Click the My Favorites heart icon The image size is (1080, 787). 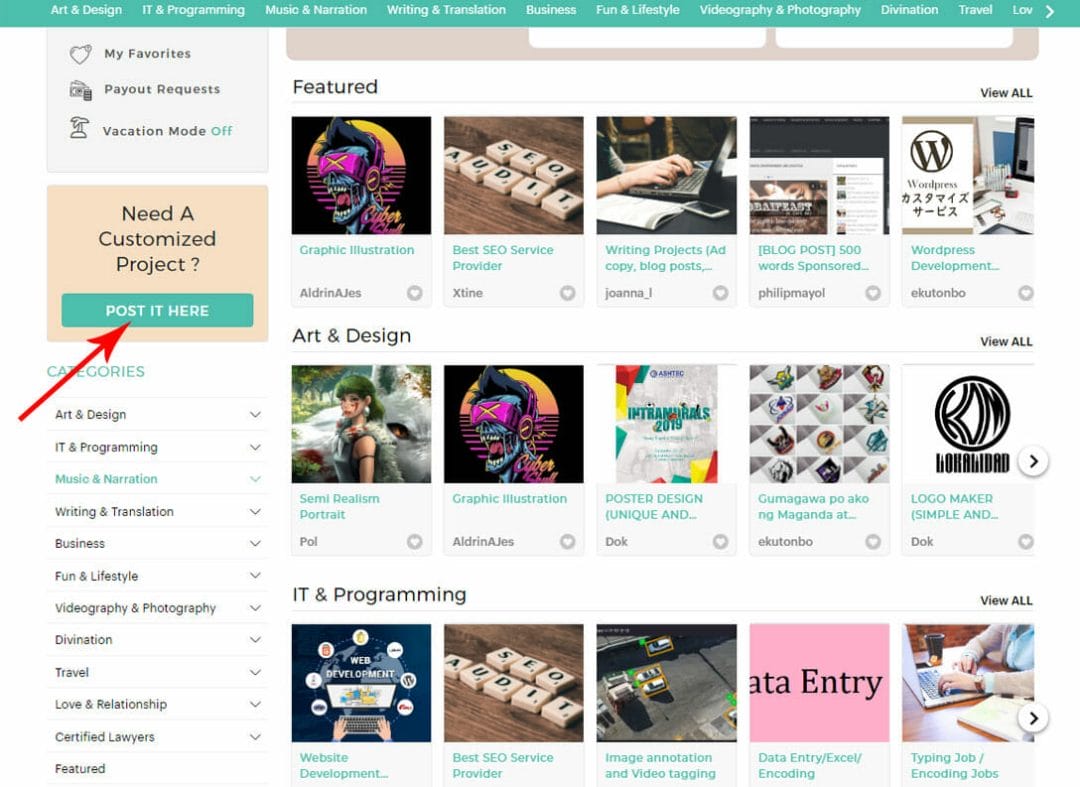pos(81,54)
